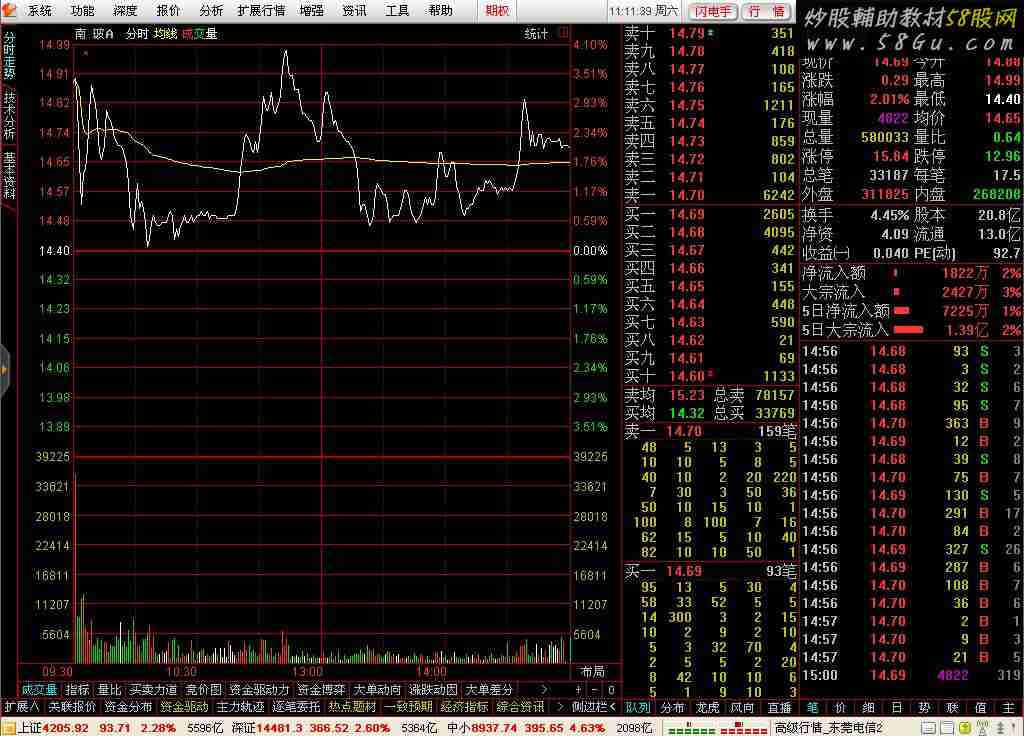Screen dimensions: 1024x736
Task: Select the 竞价图 indicator tab
Action: tap(203, 690)
